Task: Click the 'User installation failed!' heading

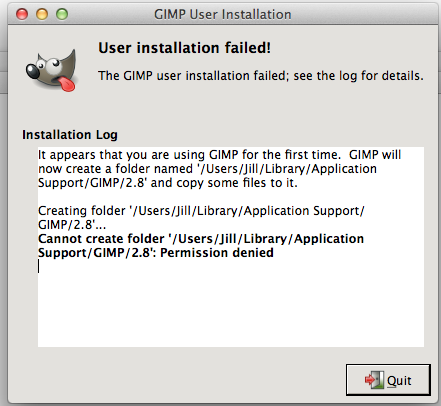Action: point(184,48)
